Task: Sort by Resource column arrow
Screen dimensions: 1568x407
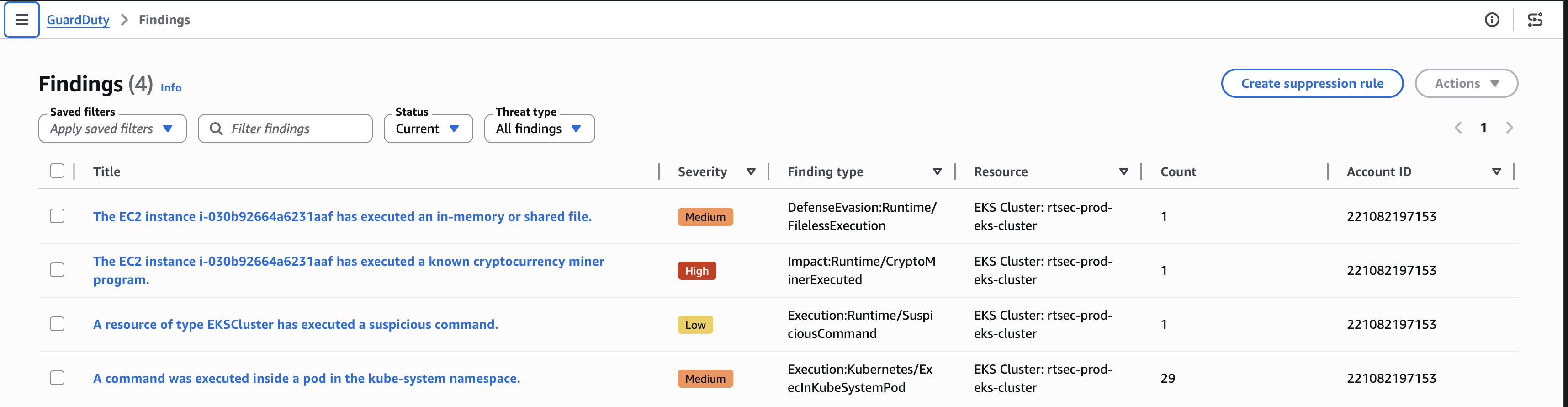Action: coord(1123,172)
